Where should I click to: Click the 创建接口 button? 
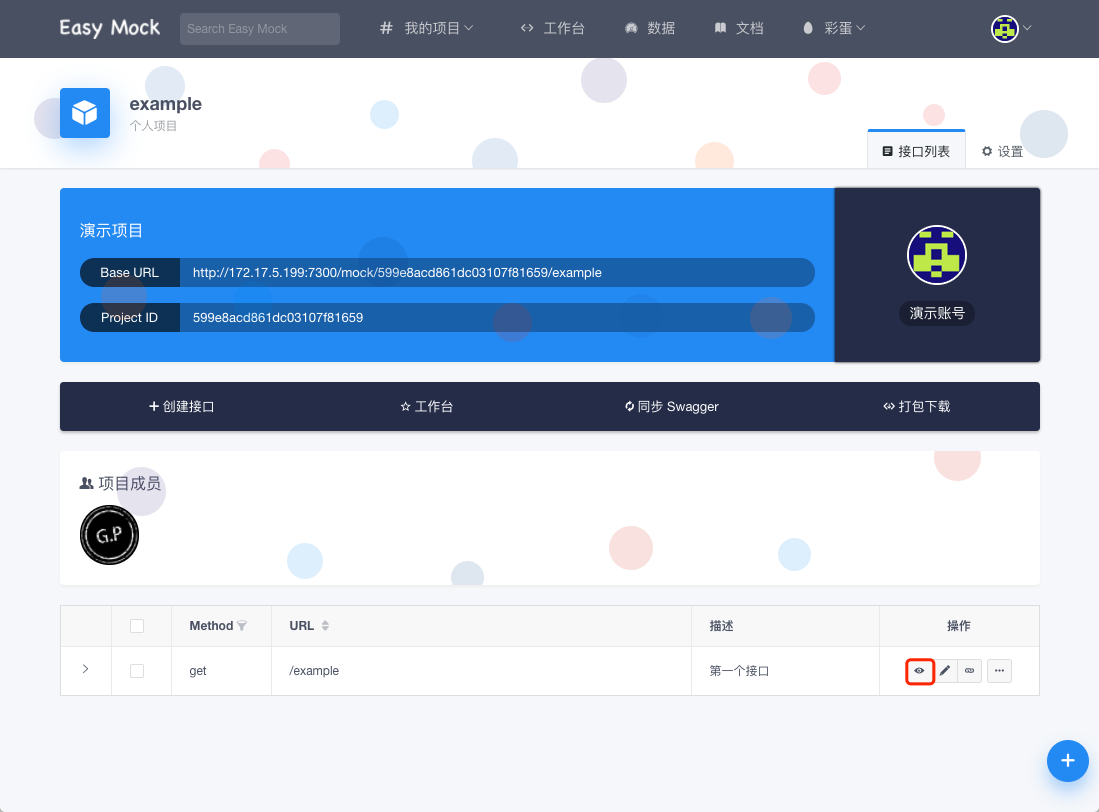(x=182, y=406)
